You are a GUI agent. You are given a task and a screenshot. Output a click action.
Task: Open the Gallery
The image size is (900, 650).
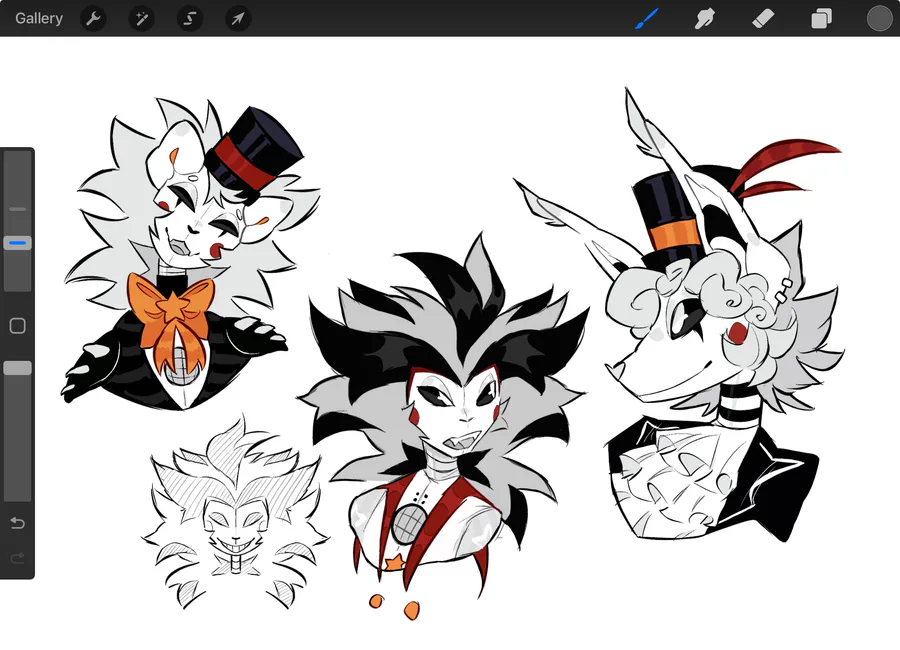[38, 18]
